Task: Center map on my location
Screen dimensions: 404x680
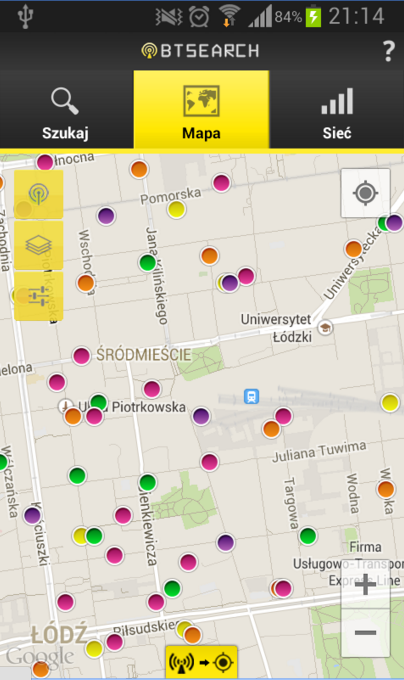Action: pyautogui.click(x=365, y=193)
